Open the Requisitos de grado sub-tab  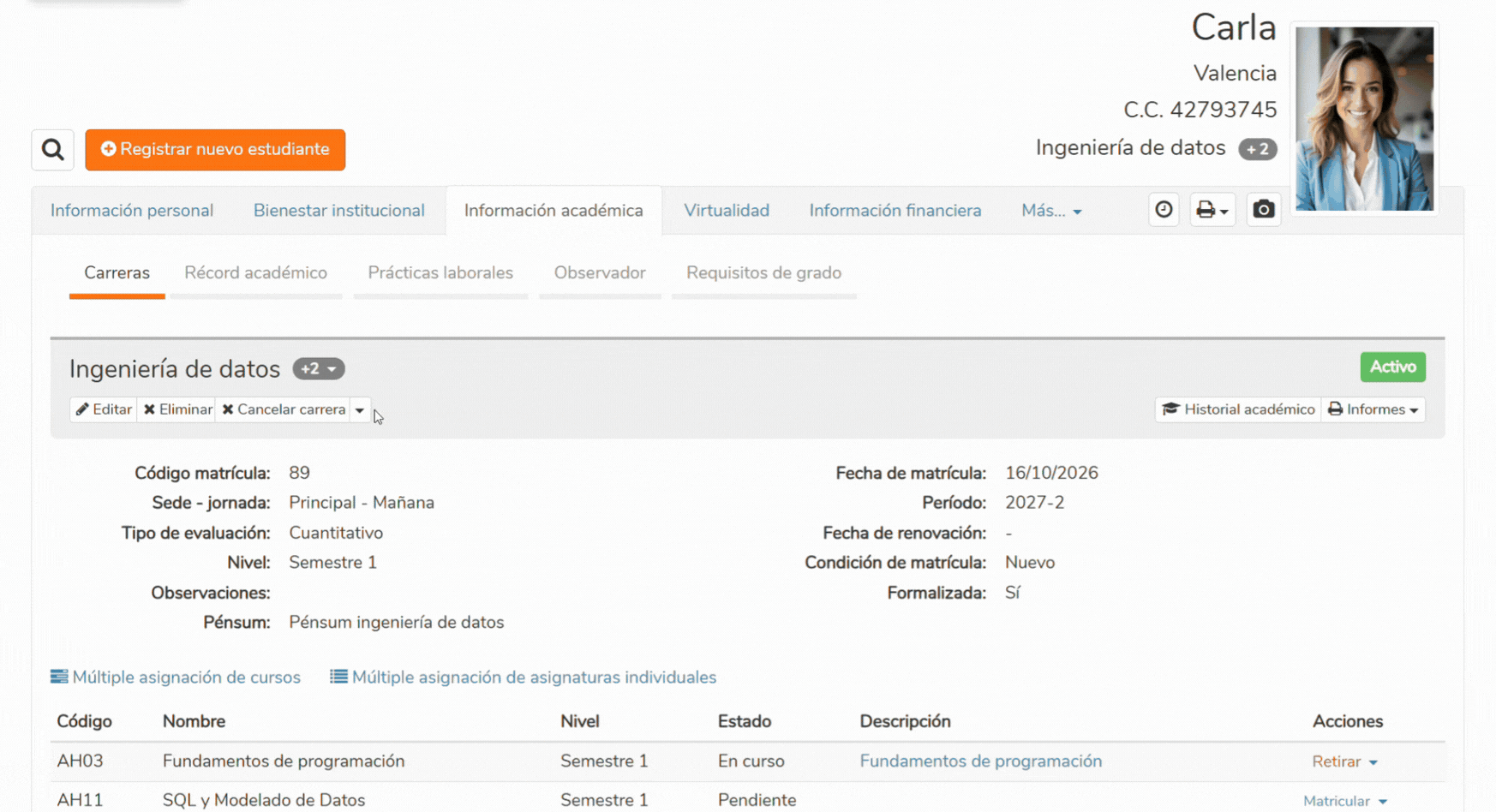click(x=764, y=273)
